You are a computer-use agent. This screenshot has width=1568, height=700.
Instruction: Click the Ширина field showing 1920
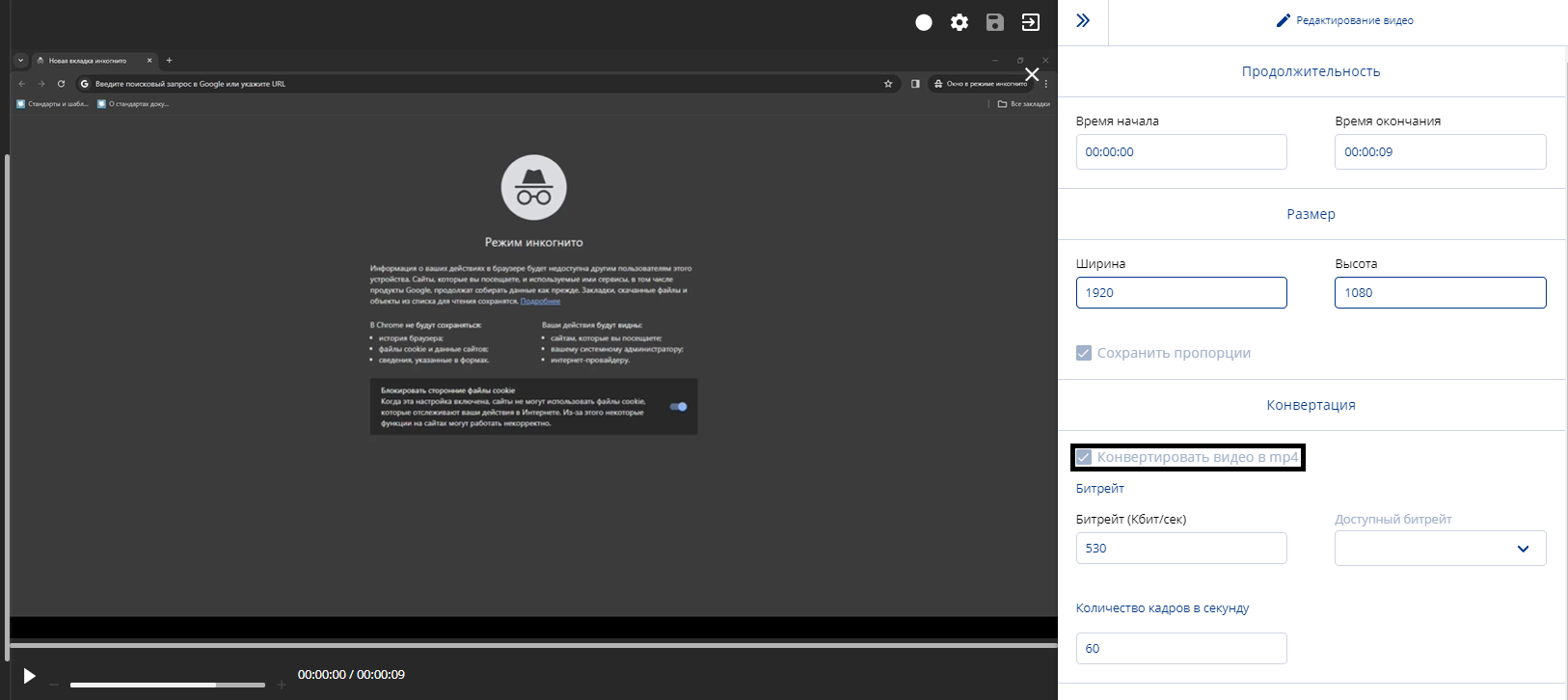(1181, 292)
